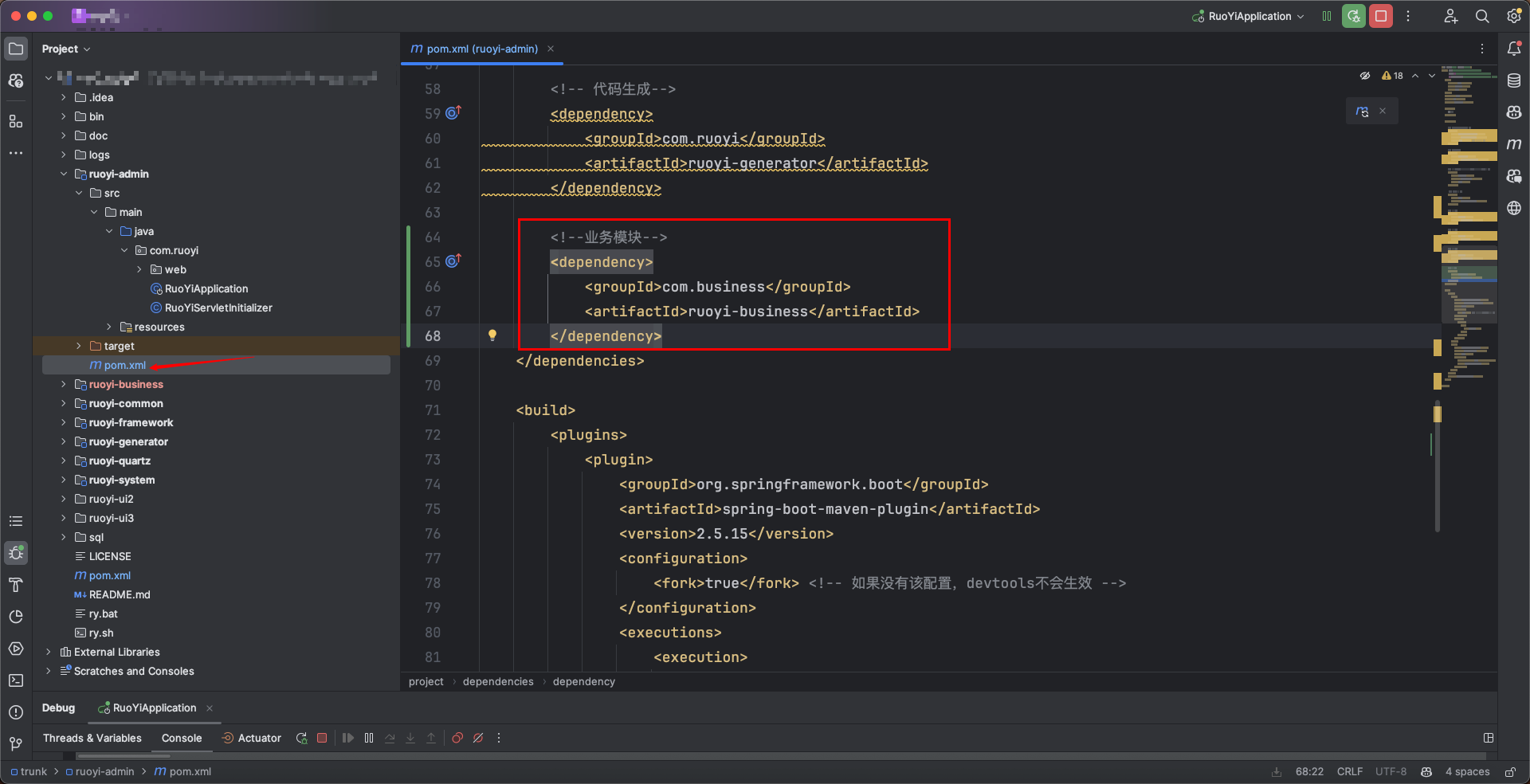Pause program in the debug toolbar
The height and width of the screenshot is (784, 1530).
click(369, 738)
